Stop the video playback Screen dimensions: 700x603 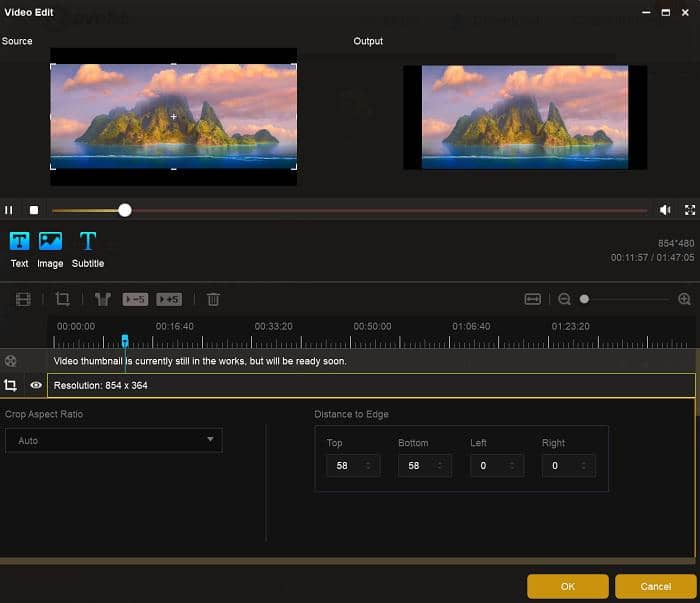34,210
